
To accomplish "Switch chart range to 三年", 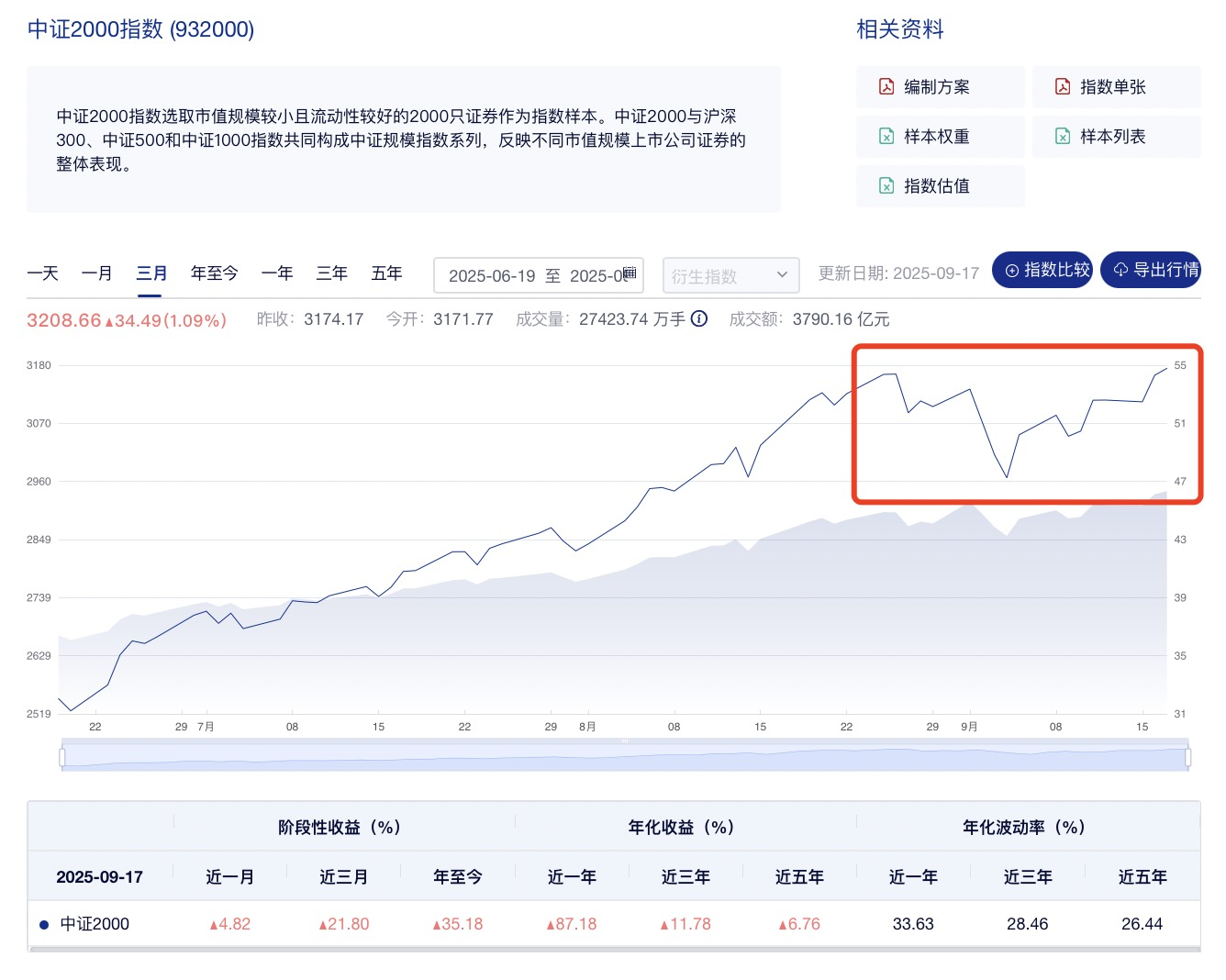I will coord(332,273).
